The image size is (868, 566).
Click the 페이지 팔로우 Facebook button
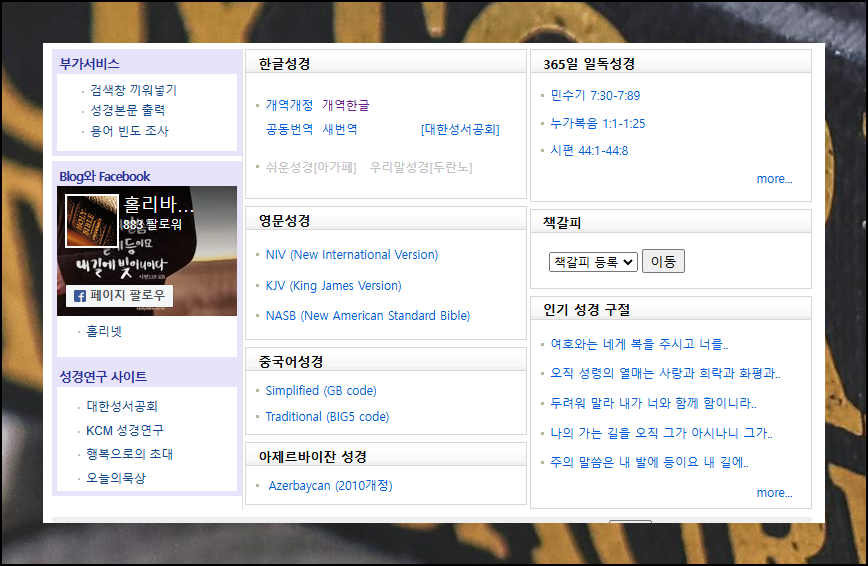tap(120, 296)
